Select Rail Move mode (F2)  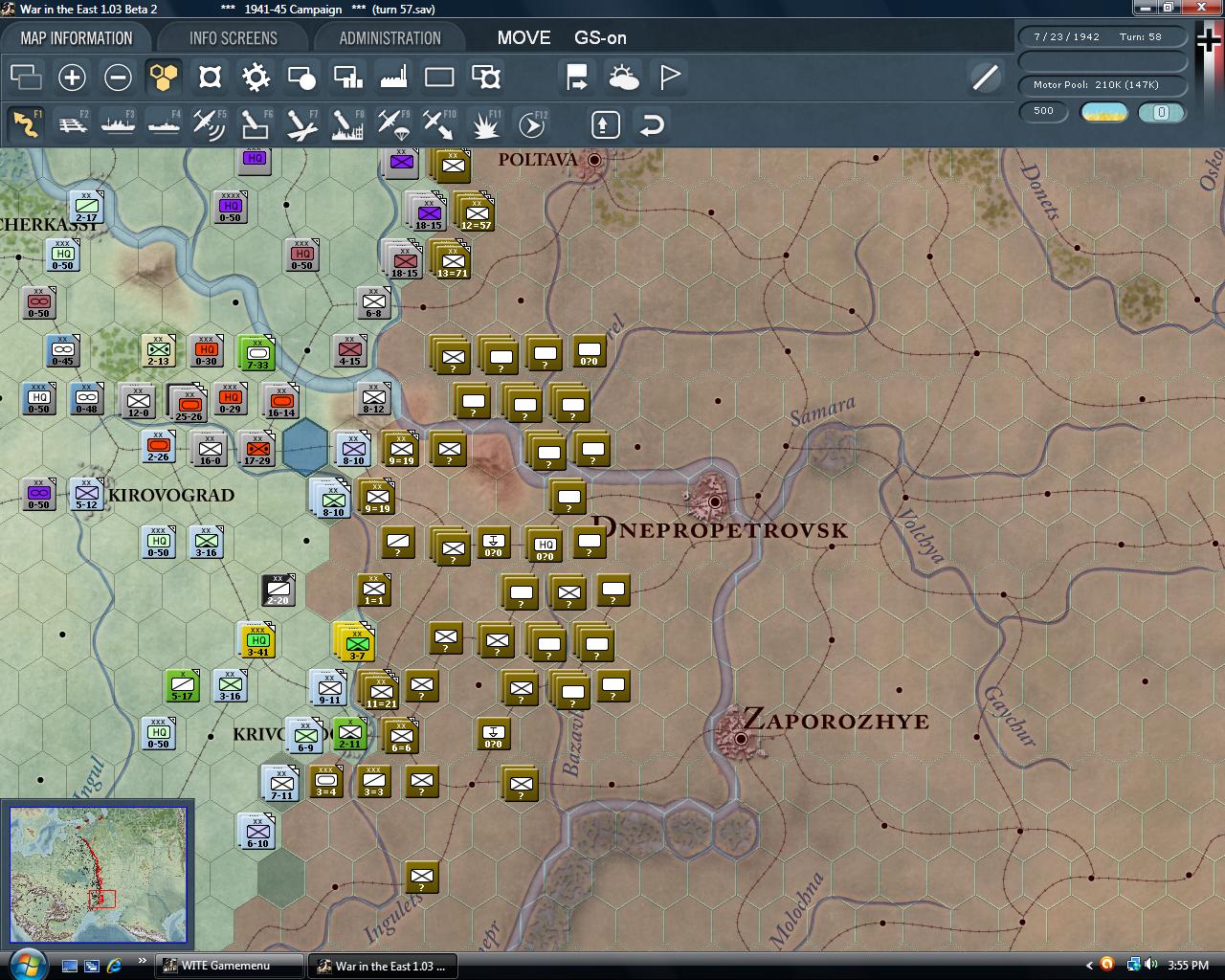(72, 124)
